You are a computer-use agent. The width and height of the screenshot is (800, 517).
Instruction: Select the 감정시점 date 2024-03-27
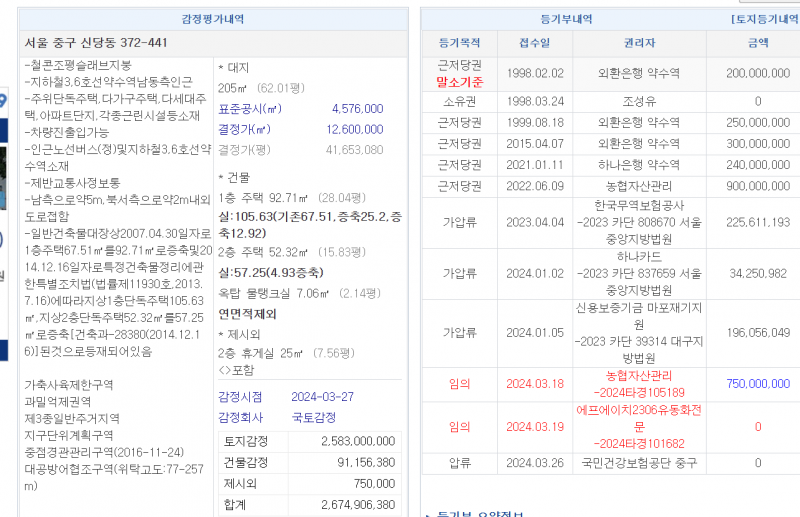coord(324,397)
